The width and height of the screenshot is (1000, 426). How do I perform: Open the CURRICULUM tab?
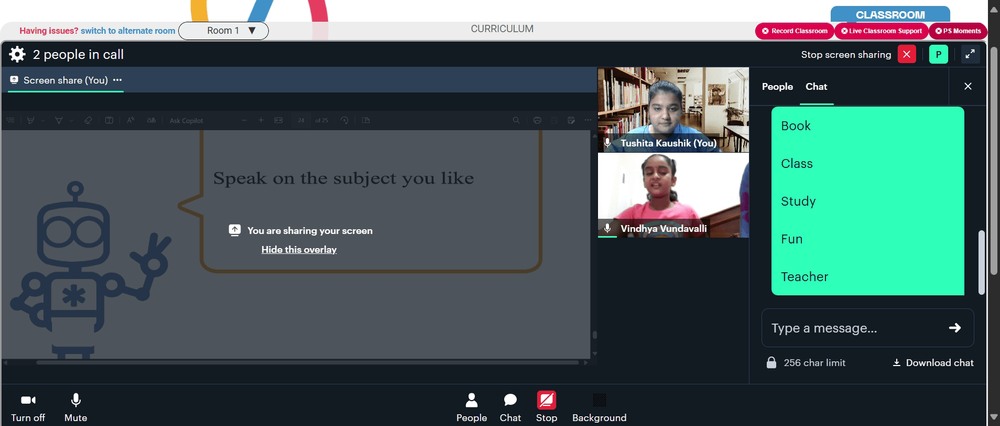click(502, 29)
